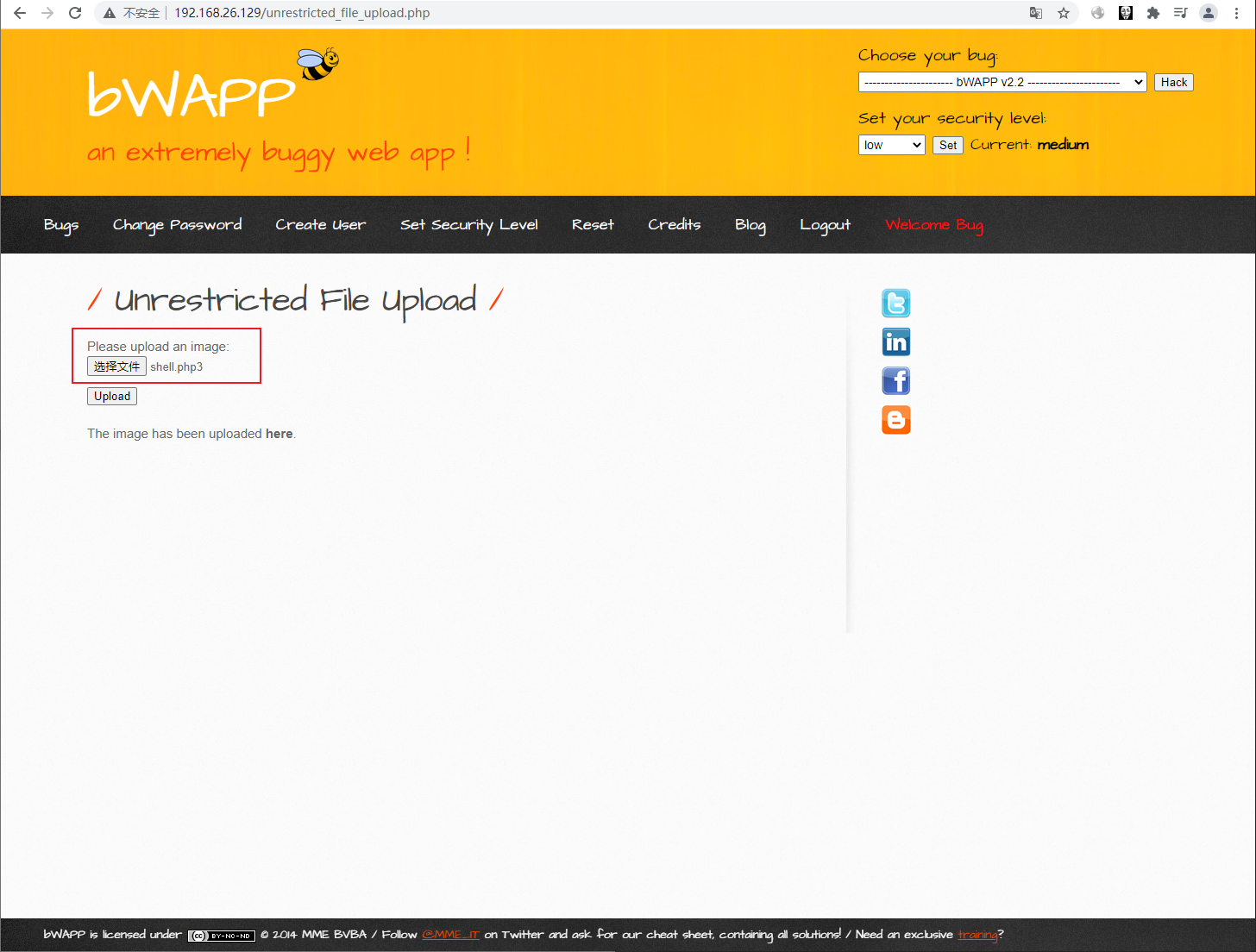Click the Hack button
Image resolution: width=1256 pixels, height=952 pixels.
[1174, 82]
